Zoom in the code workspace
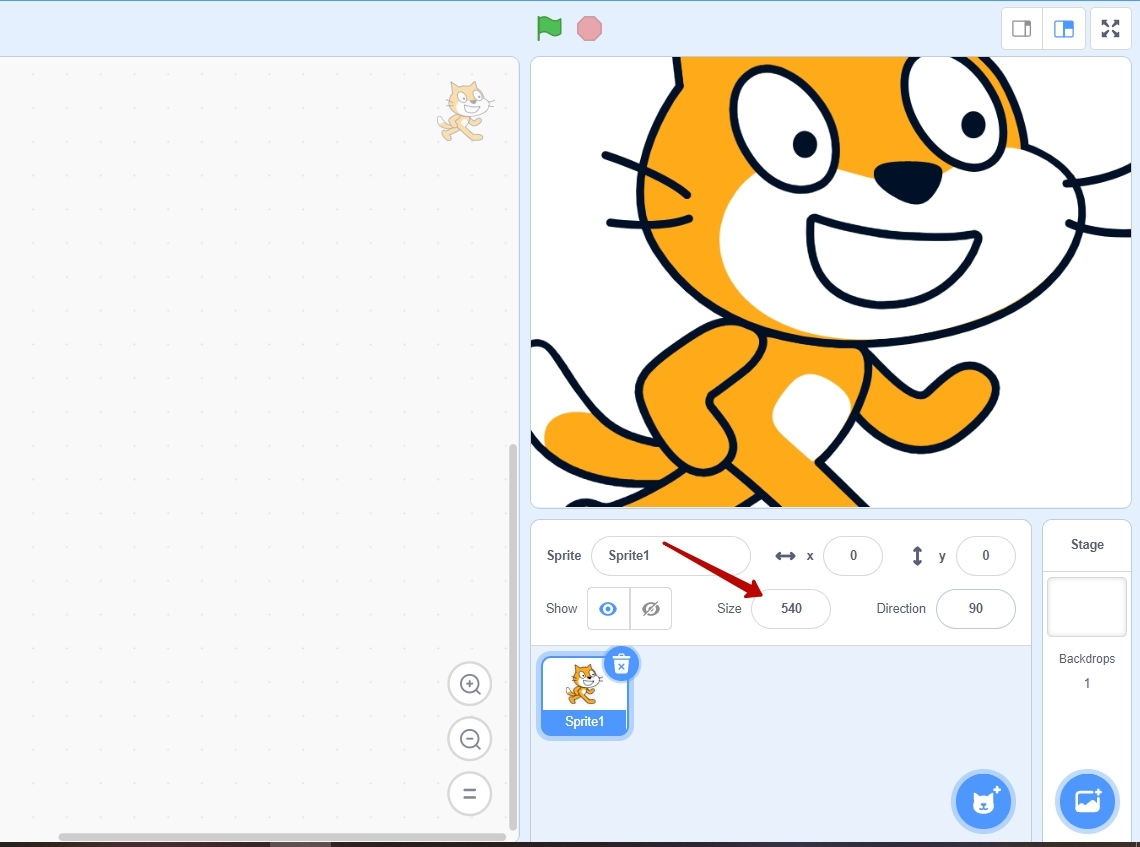This screenshot has width=1140, height=847. coord(470,684)
